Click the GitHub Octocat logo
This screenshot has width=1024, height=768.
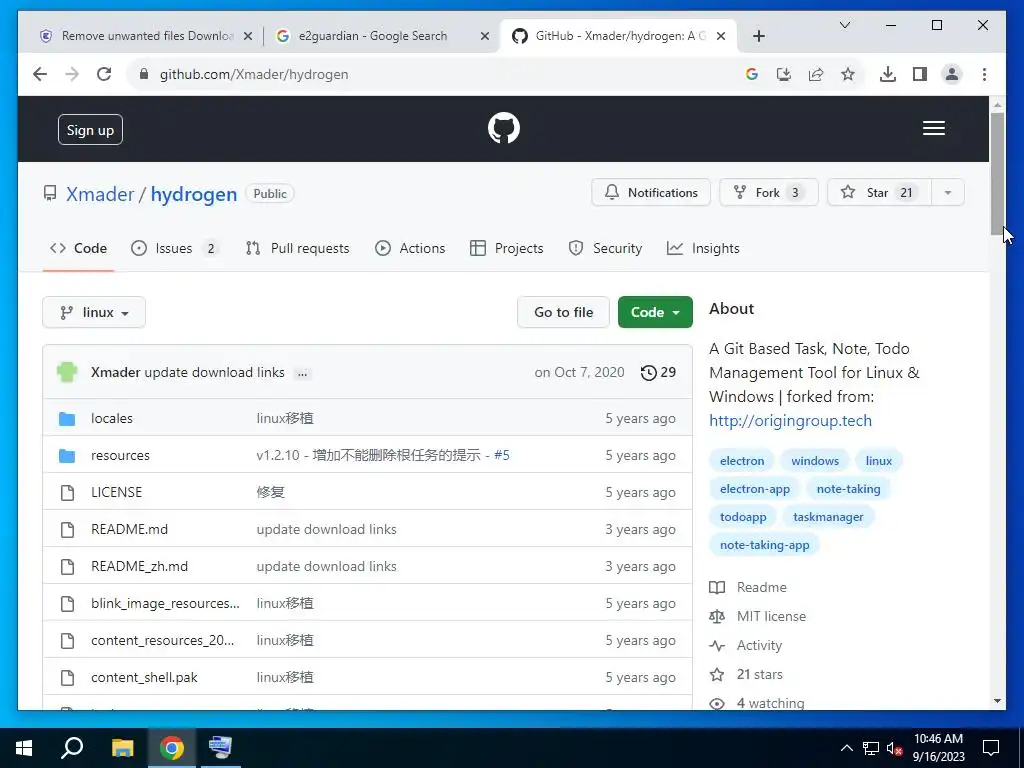click(x=504, y=128)
